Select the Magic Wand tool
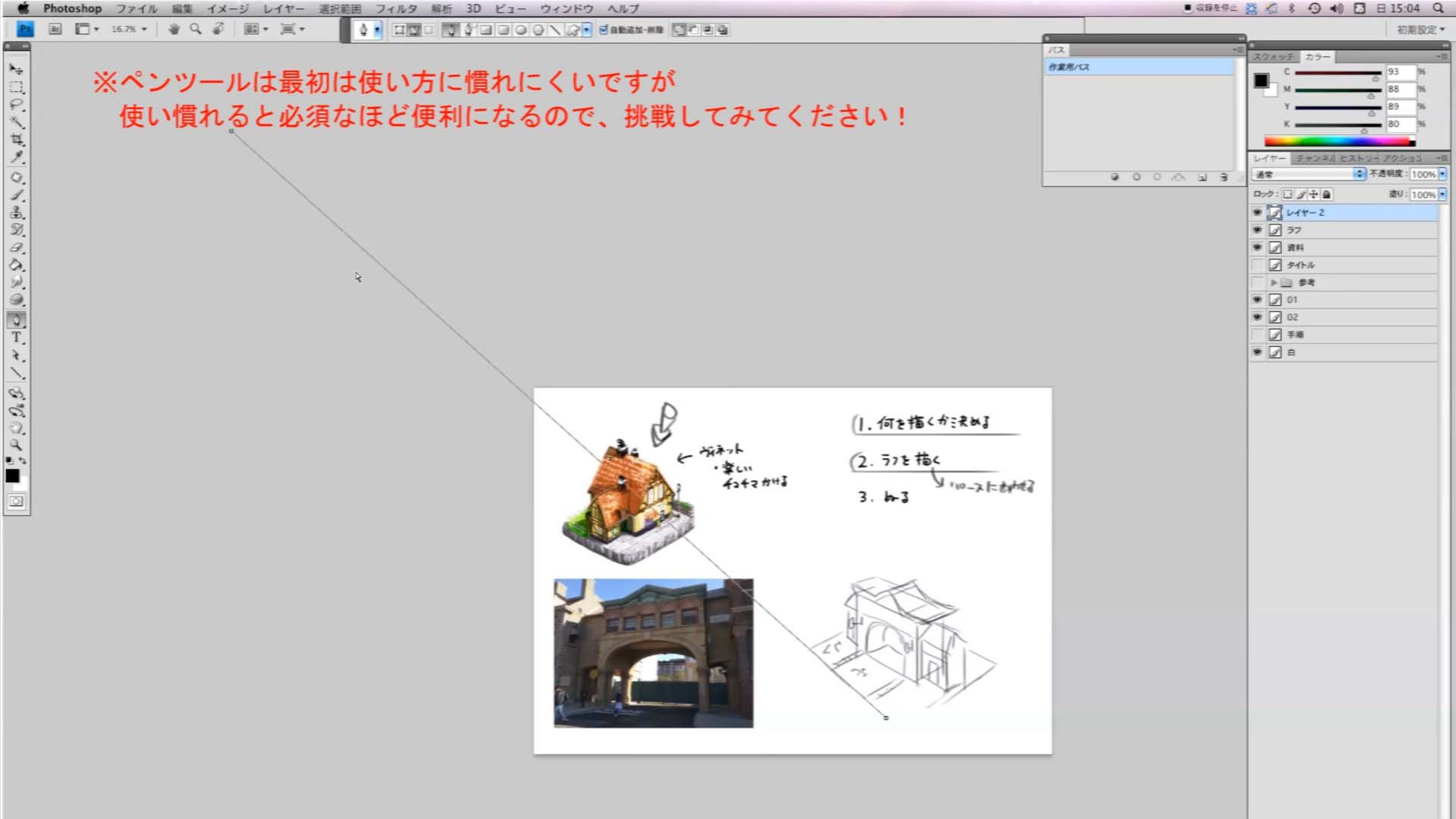1456x819 pixels. pyautogui.click(x=16, y=122)
